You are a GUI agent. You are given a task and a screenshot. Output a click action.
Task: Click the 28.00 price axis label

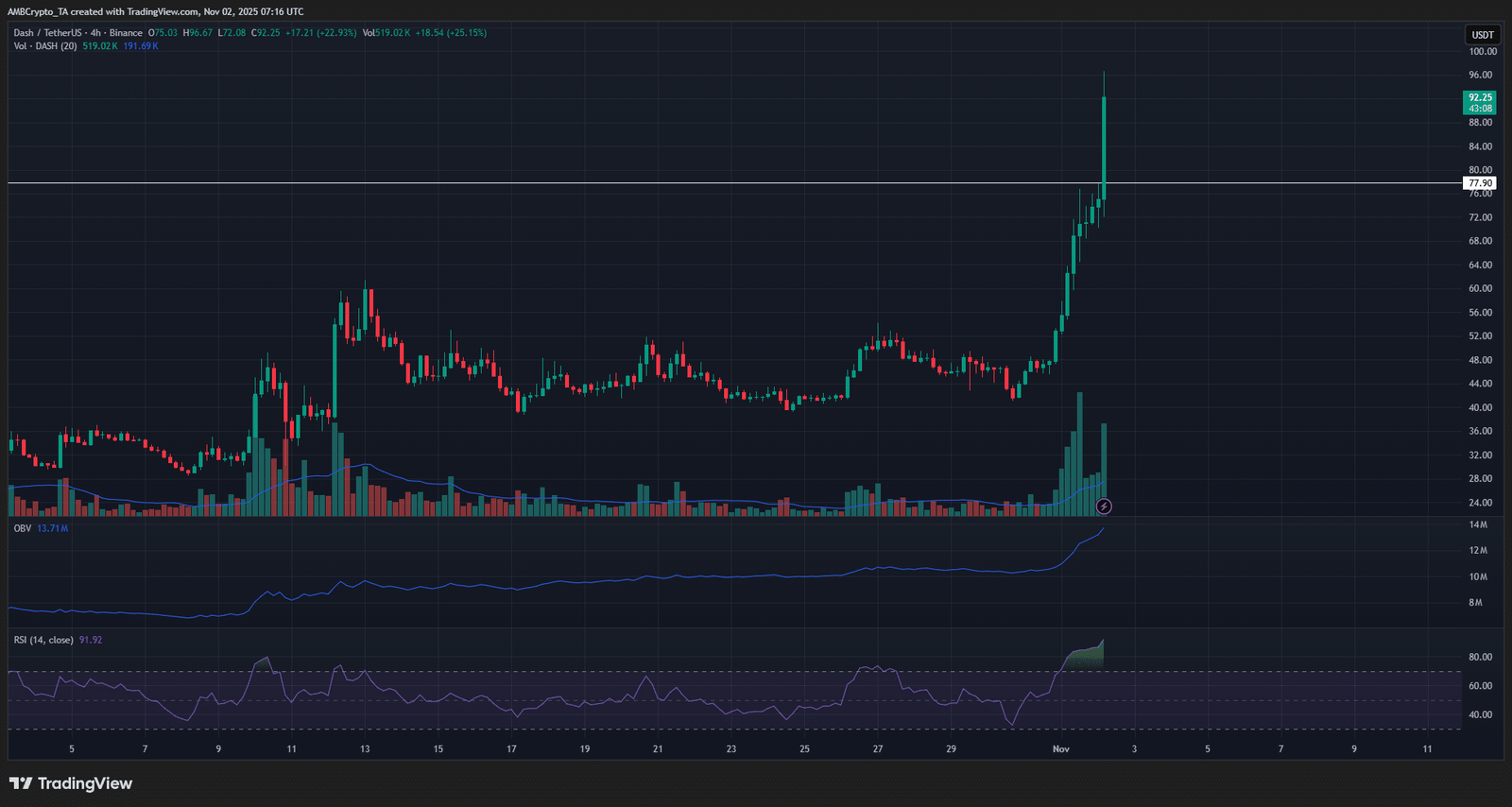click(x=1481, y=479)
